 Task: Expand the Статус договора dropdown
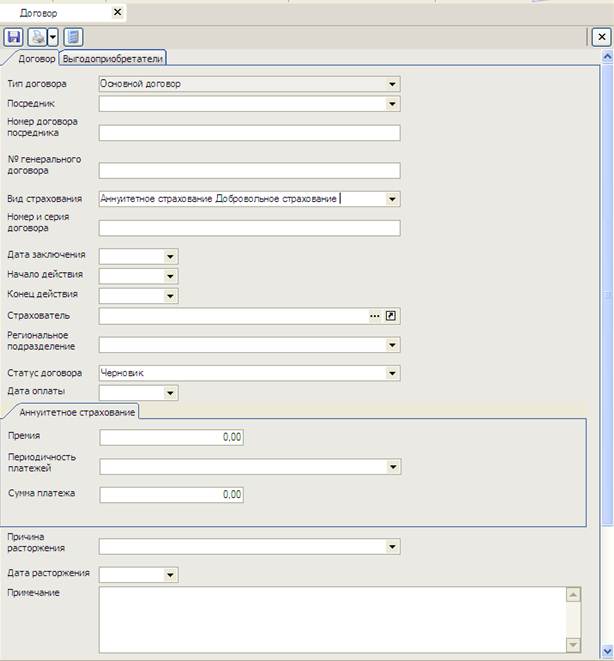[393, 373]
